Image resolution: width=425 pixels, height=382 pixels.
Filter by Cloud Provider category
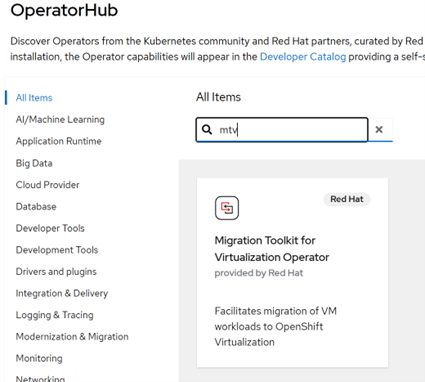[x=48, y=185]
